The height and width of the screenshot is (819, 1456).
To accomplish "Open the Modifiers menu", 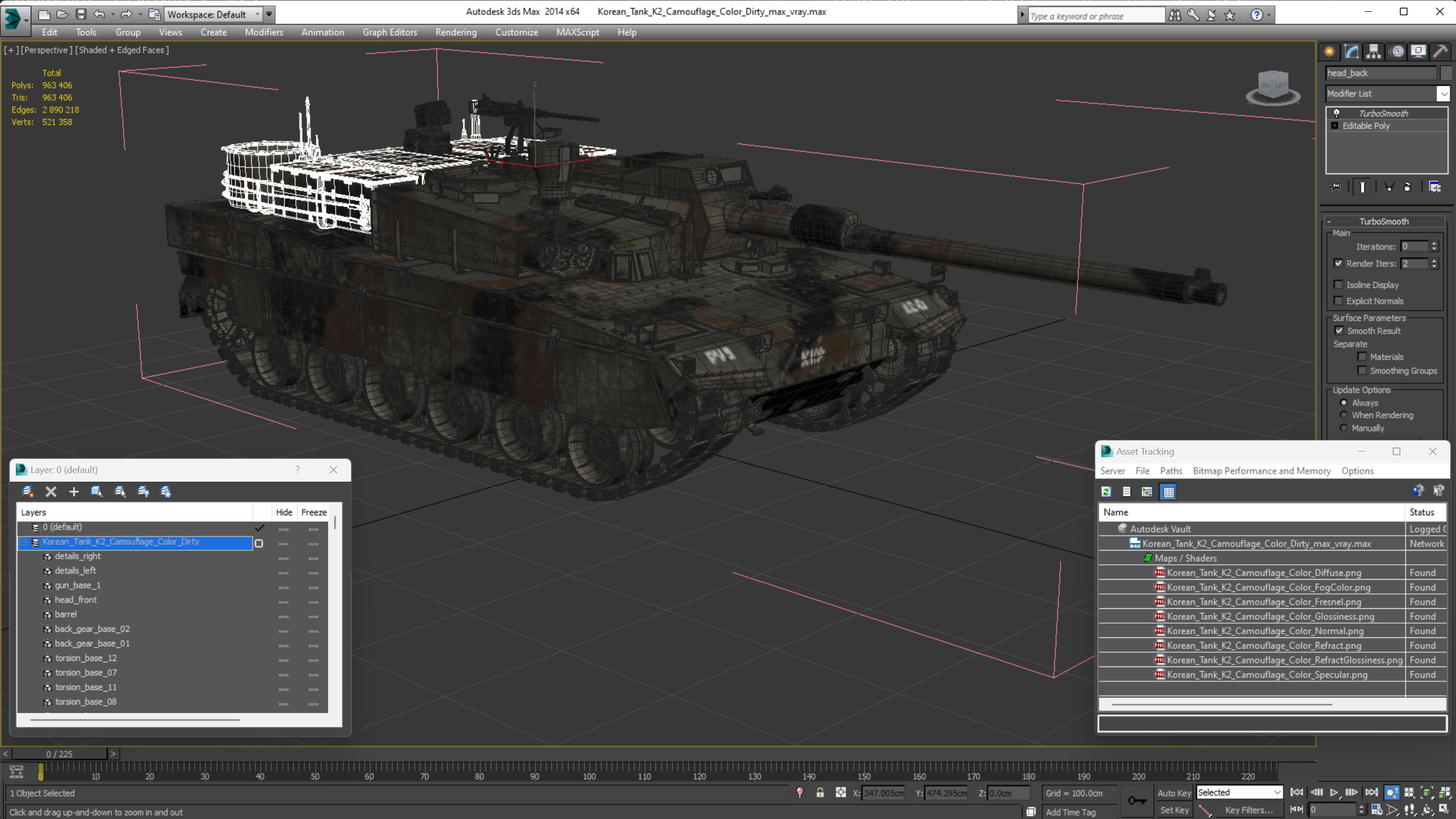I will [x=264, y=32].
